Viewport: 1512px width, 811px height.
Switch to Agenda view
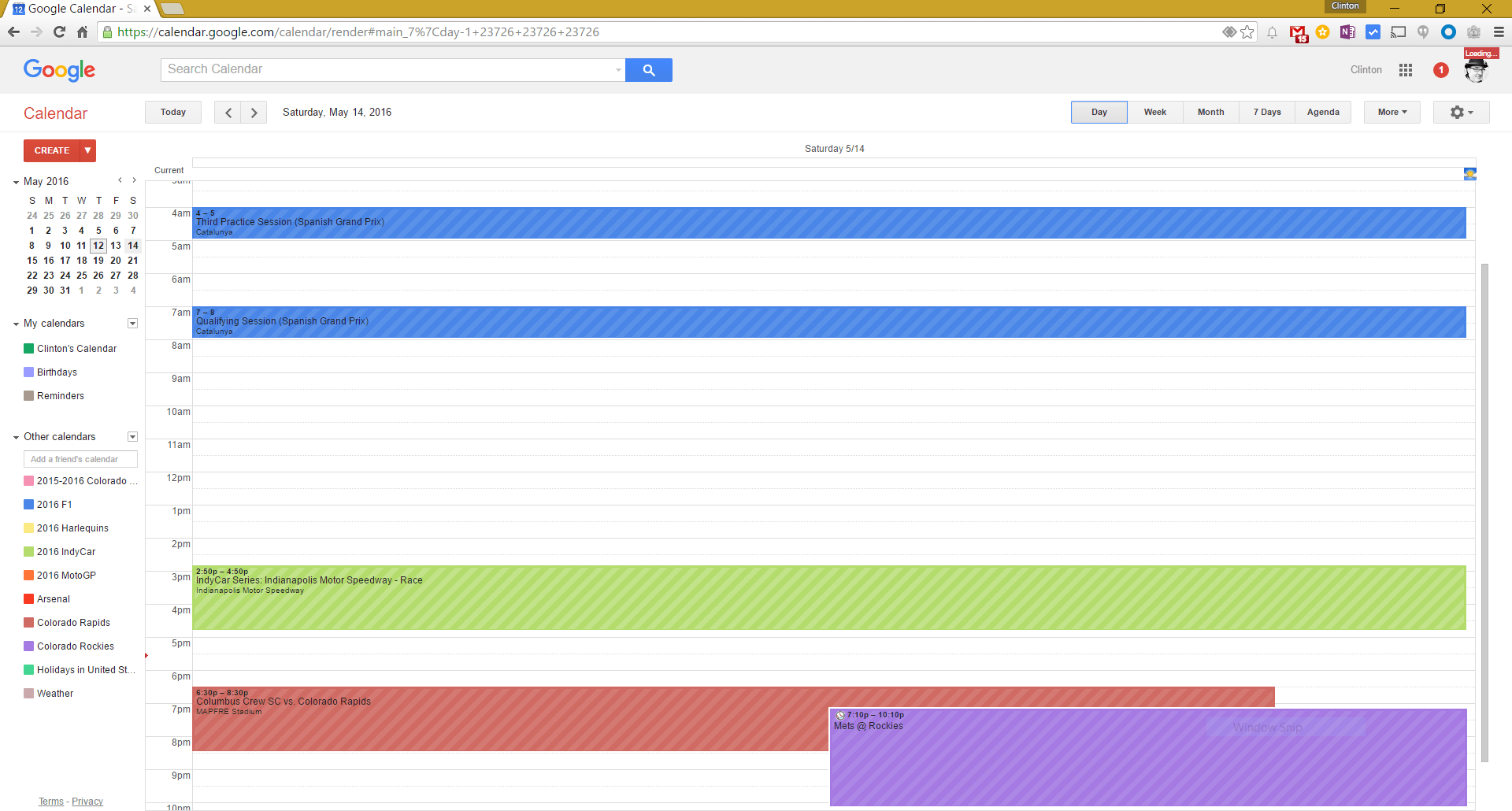(1323, 113)
